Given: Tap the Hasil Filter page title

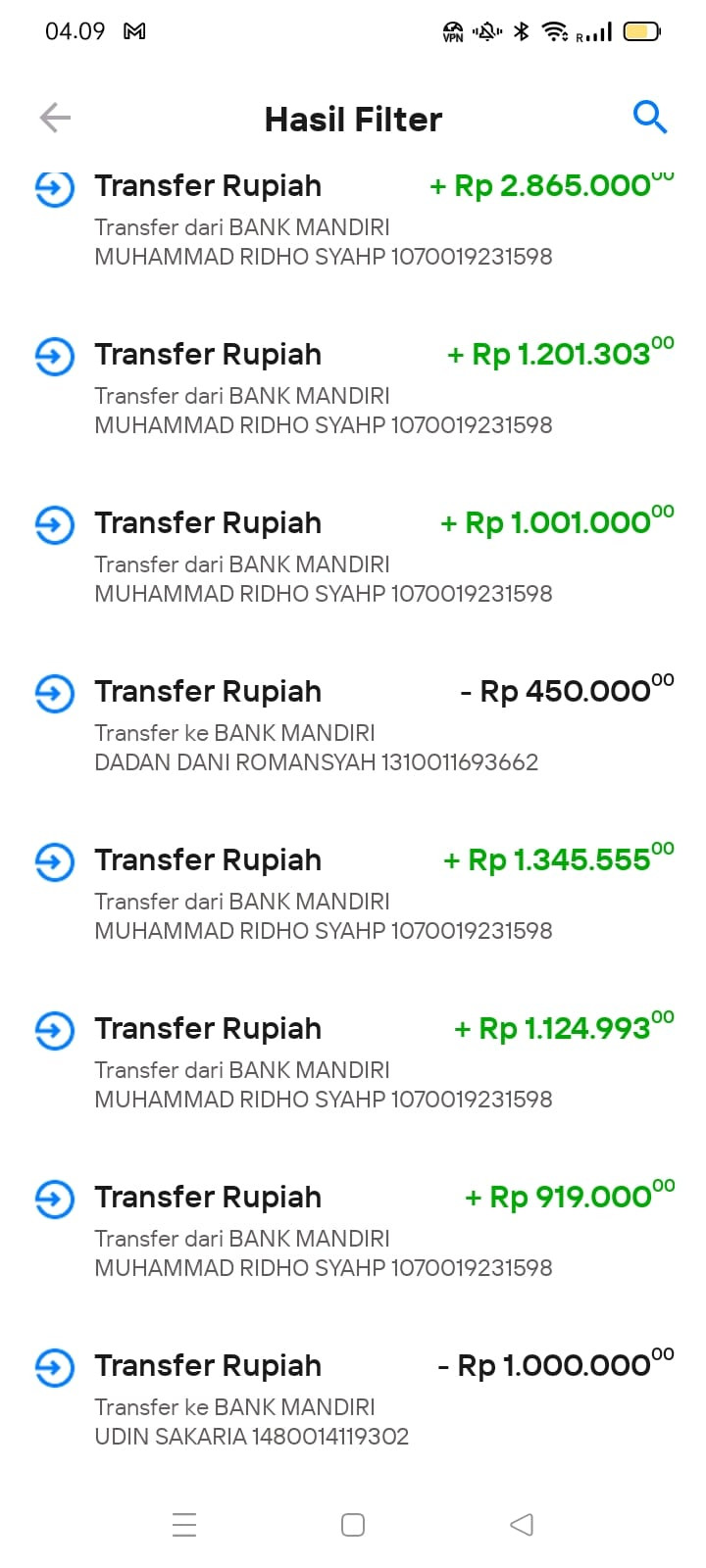Looking at the screenshot, I should tap(353, 120).
